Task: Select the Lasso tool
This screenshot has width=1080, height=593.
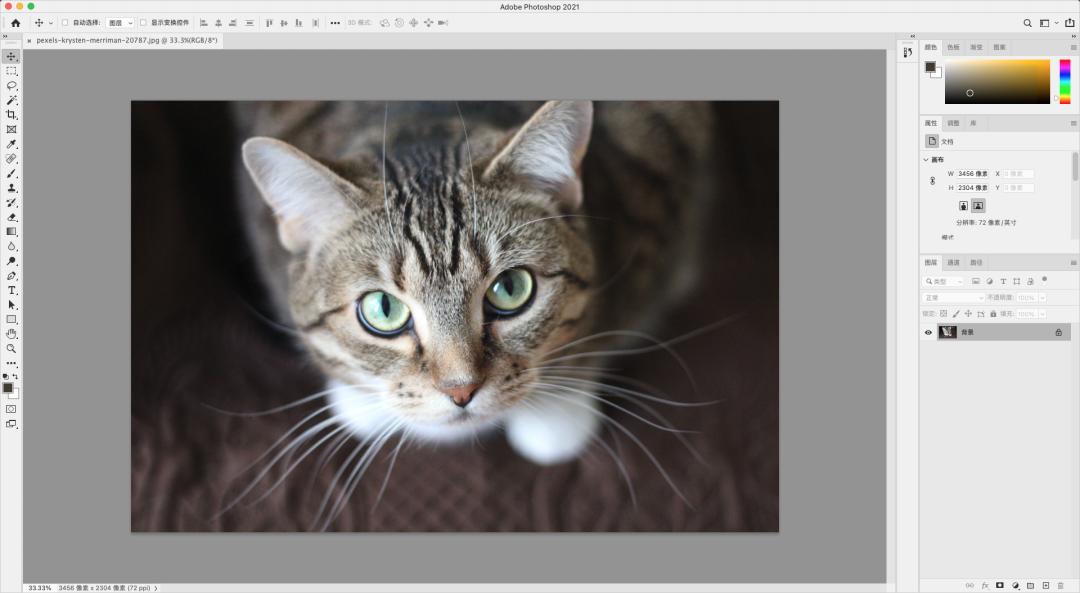Action: click(12, 85)
